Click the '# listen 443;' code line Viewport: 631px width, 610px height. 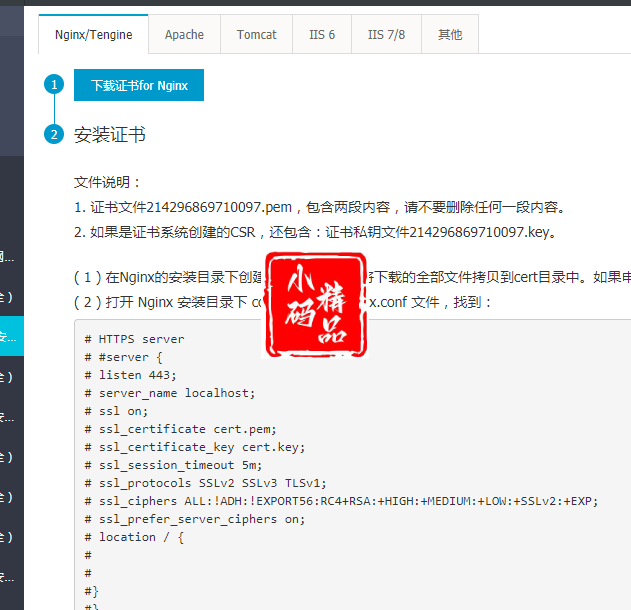130,375
